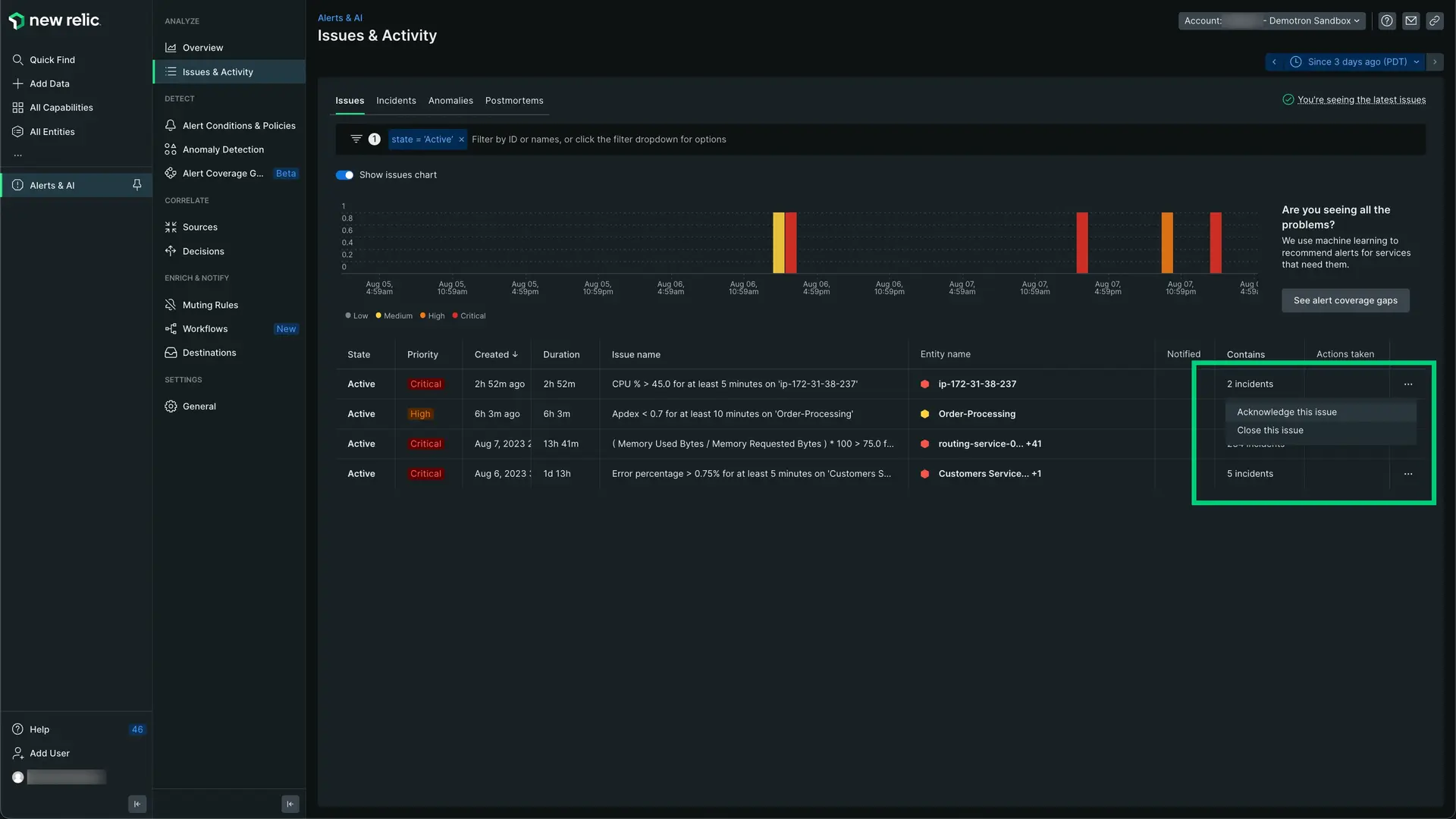Click See alert coverage gaps button
The width and height of the screenshot is (1456, 819).
[1345, 301]
